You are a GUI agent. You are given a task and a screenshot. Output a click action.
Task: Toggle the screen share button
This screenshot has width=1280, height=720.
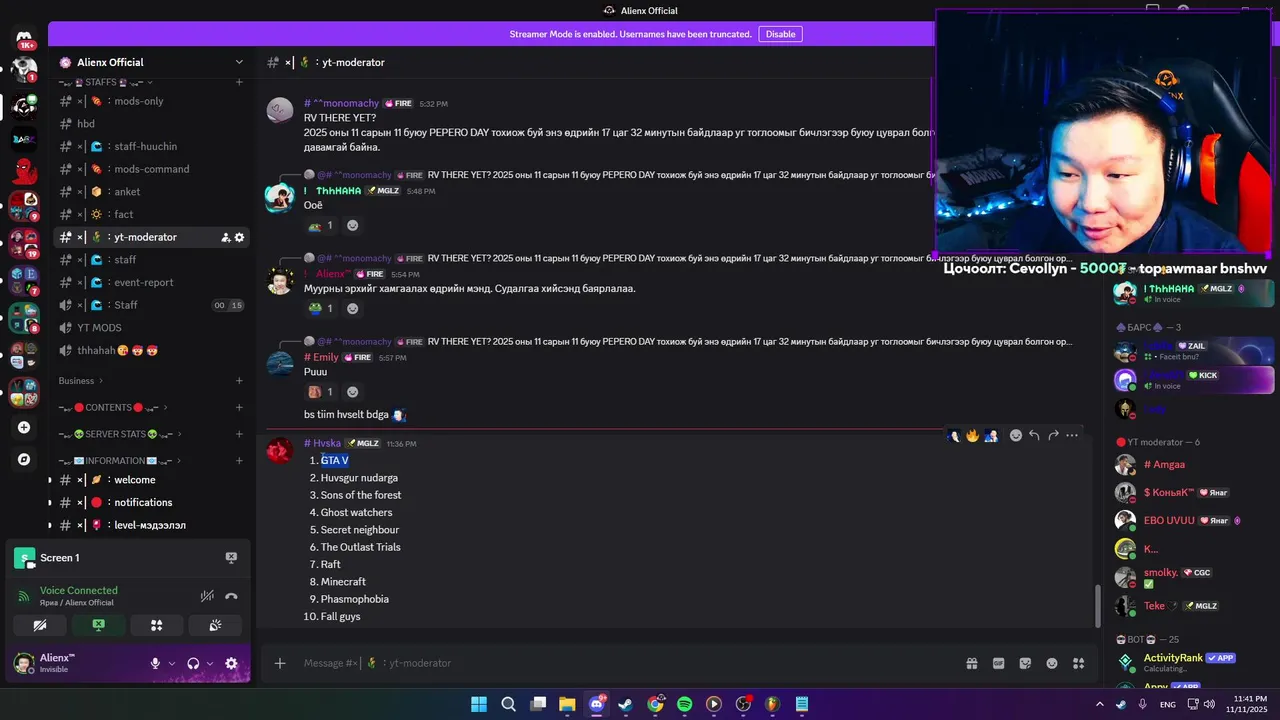click(98, 625)
